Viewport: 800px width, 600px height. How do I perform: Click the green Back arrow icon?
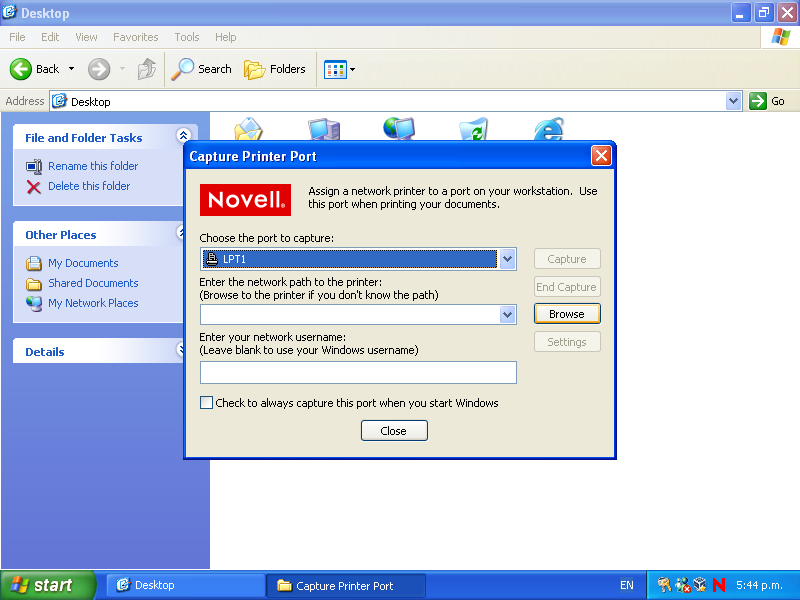click(x=21, y=69)
